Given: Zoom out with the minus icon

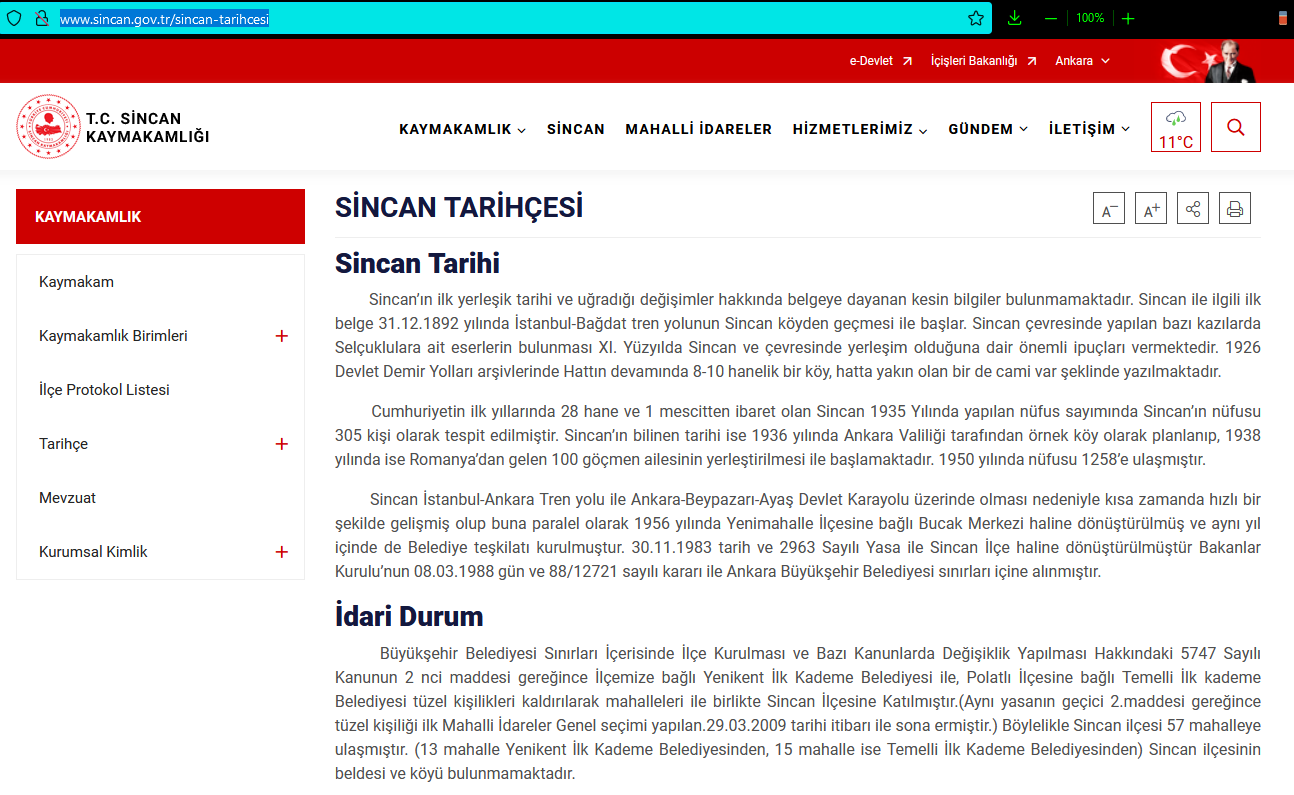Looking at the screenshot, I should pos(1051,18).
